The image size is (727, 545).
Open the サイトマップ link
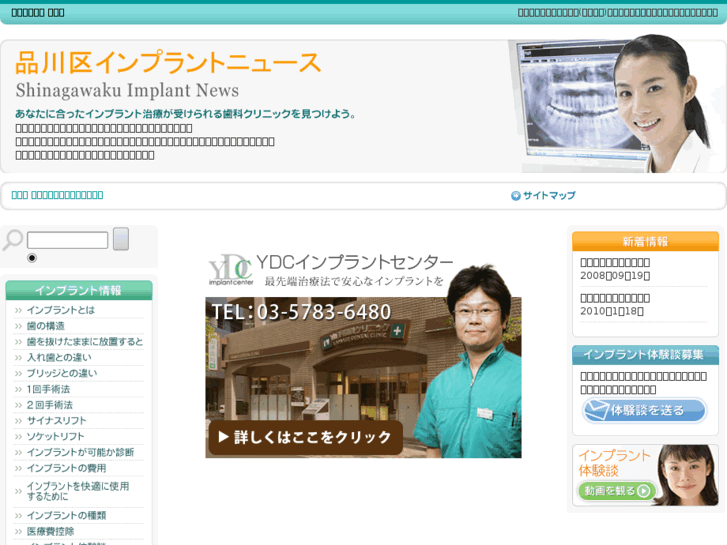pyautogui.click(x=549, y=195)
